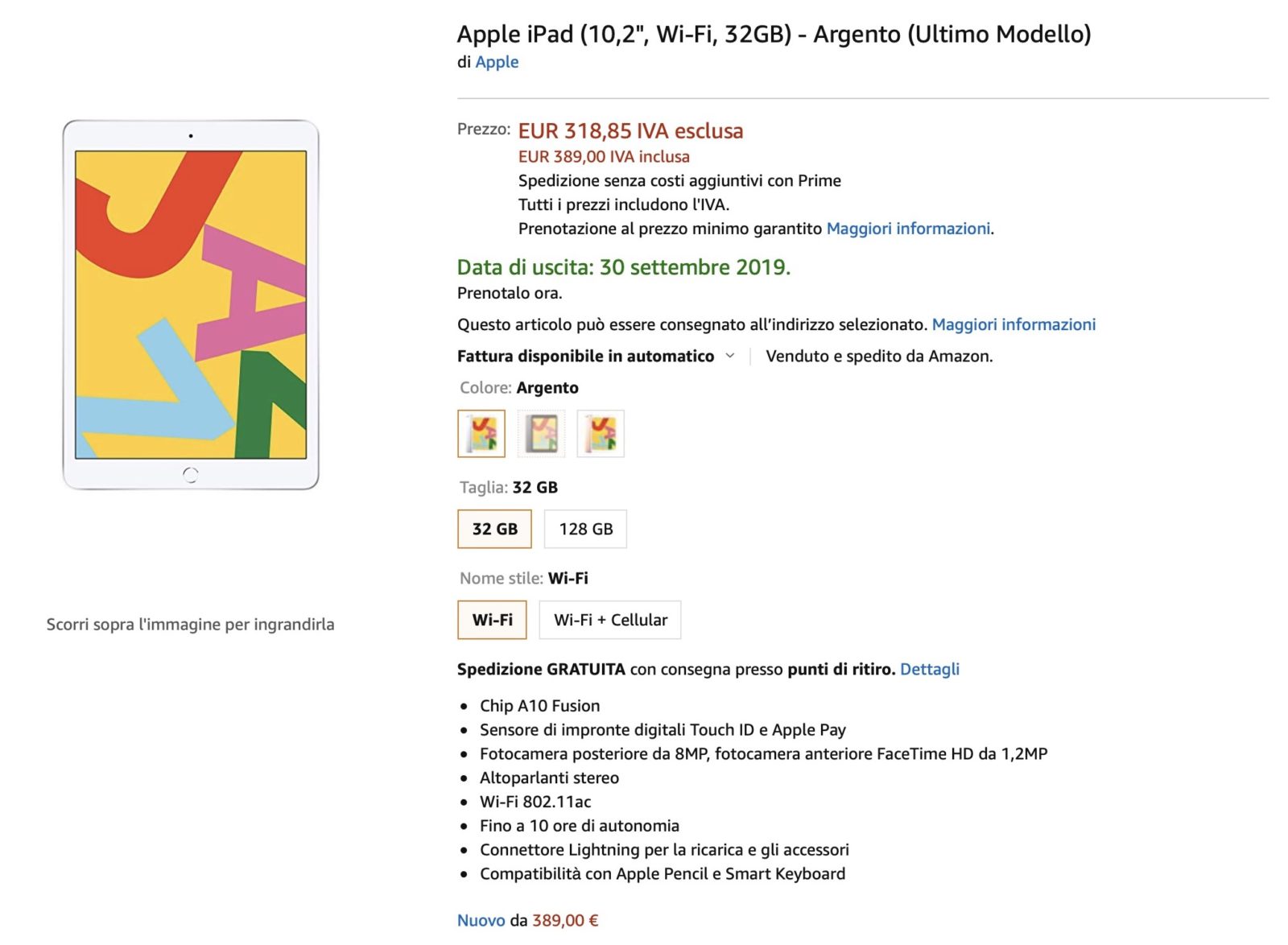Select the EUR 318,85 IVA esclusa price

(x=630, y=130)
